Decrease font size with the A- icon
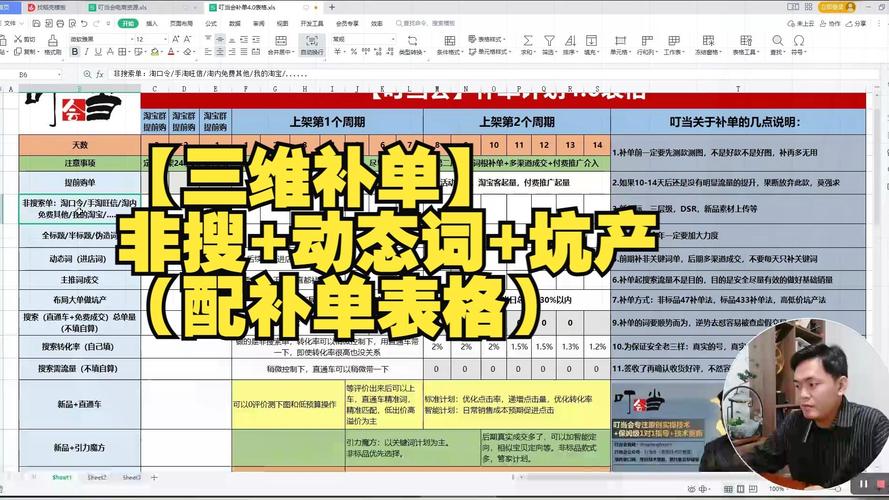The width and height of the screenshot is (889, 500). (188, 39)
